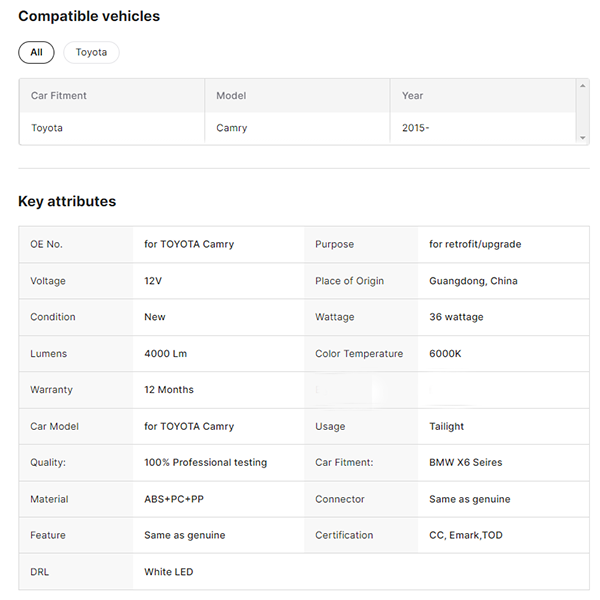Click the "Car Fitment" column header

pyautogui.click(x=59, y=96)
